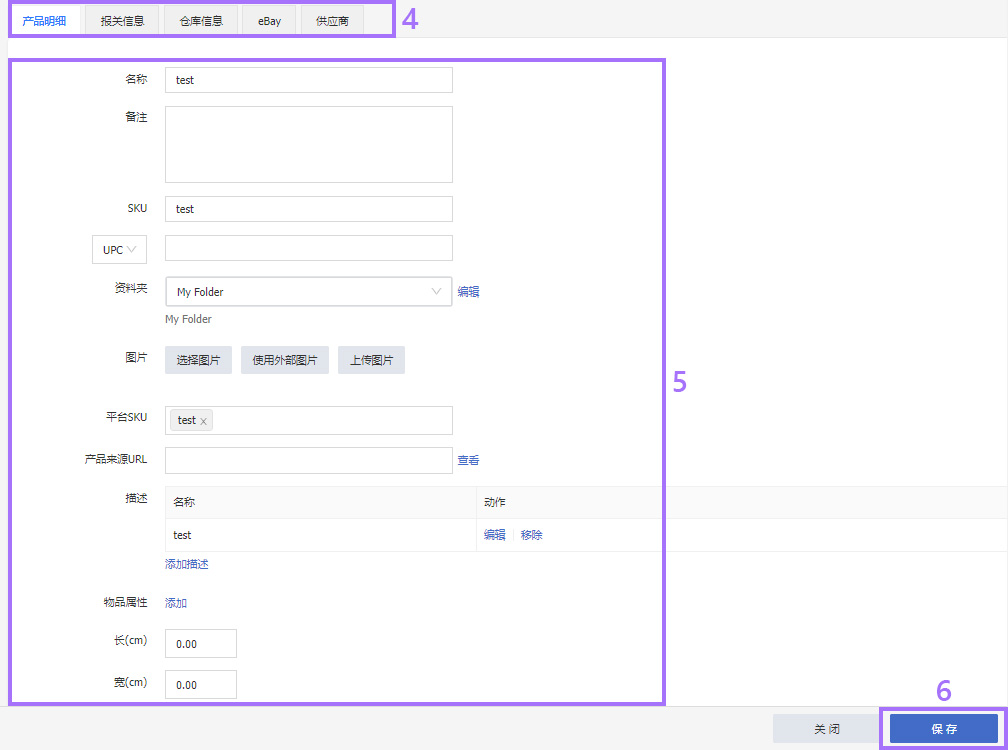Remove the "test" platform SKU tag
Screen dimensions: 1008x750
click(203, 420)
